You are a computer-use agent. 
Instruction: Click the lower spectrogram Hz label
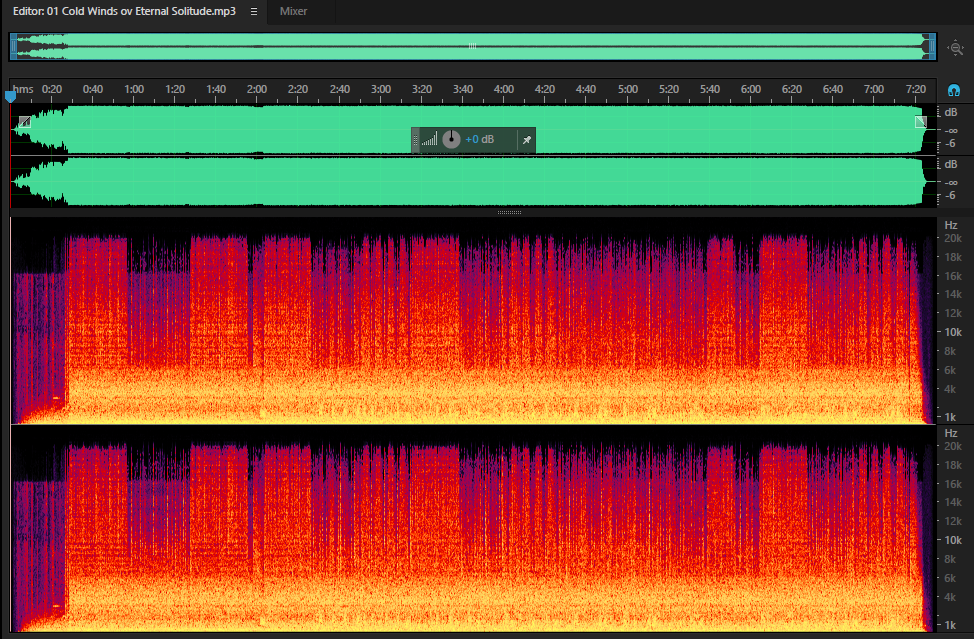point(951,433)
